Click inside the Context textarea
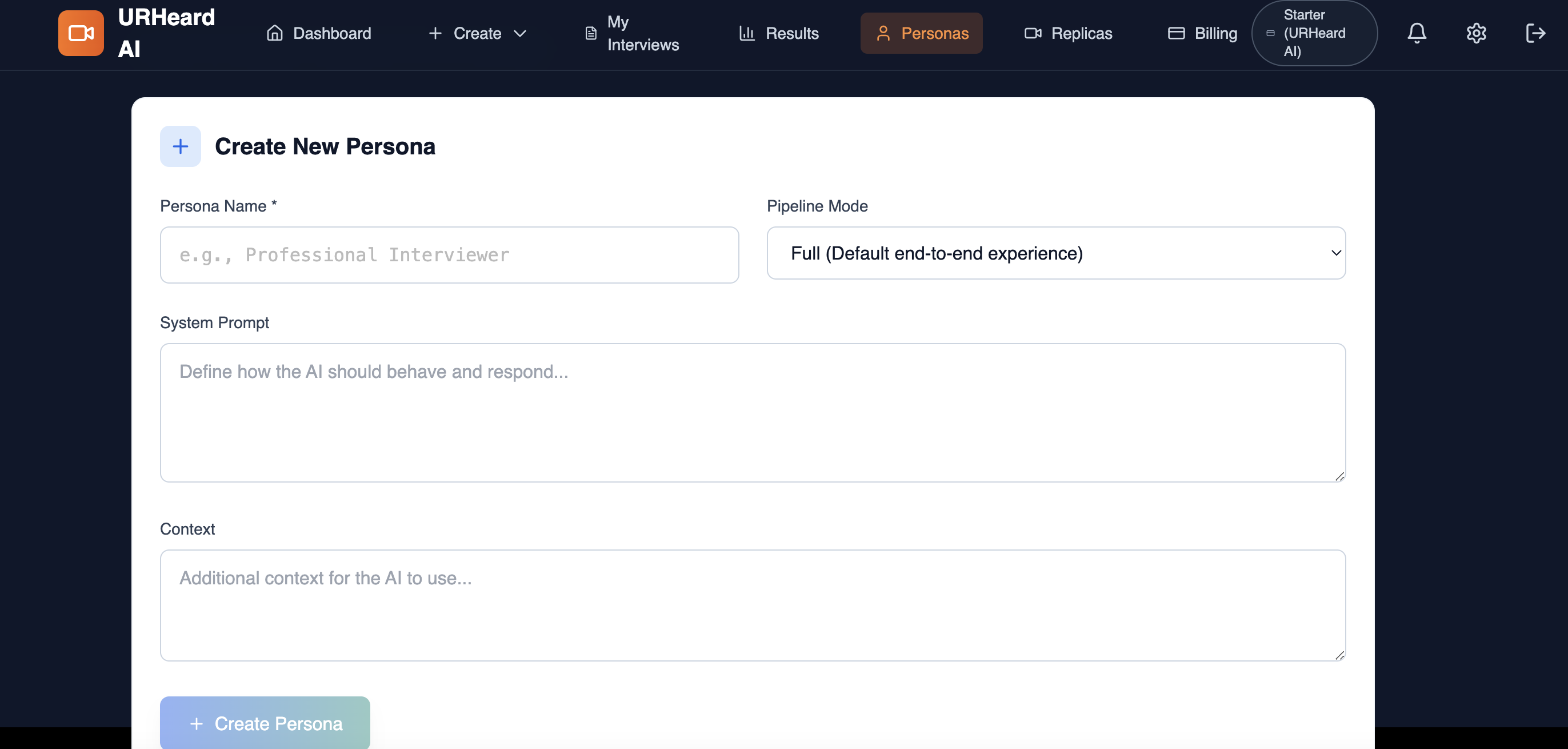Screen dimensions: 1568x749 [753, 605]
